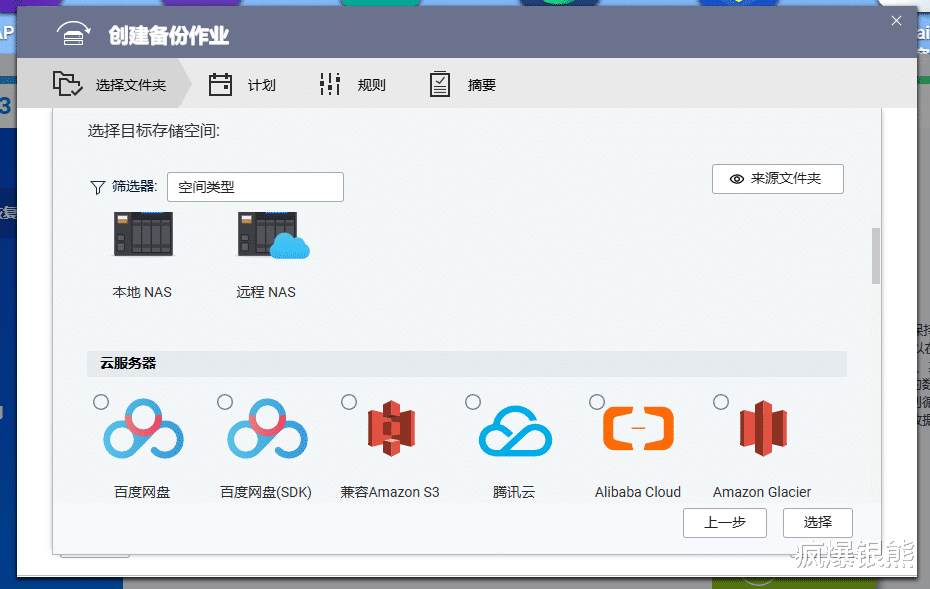The image size is (930, 589).
Task: Click the Alibaba Cloud logo
Action: (x=638, y=428)
